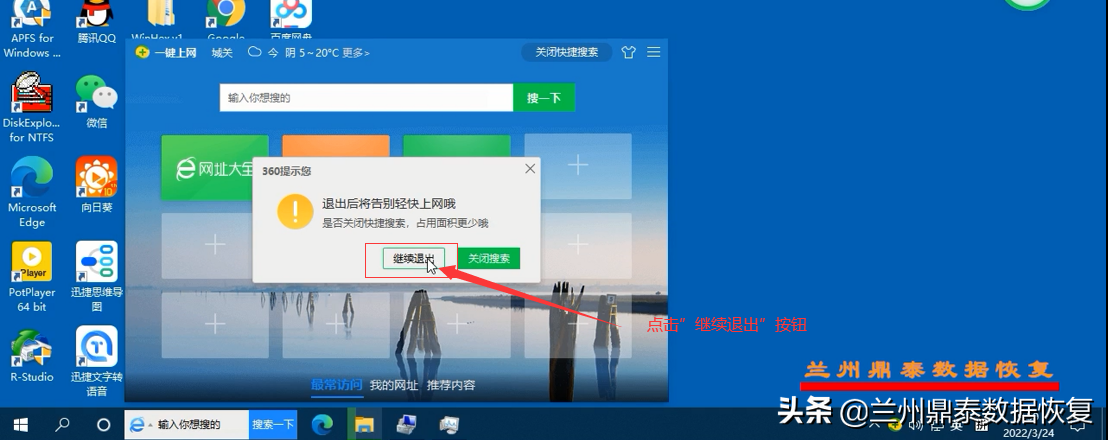Image resolution: width=1108 pixels, height=440 pixels.
Task: Open 迅捷思维导图 desktop icon
Action: pyautogui.click(x=97, y=277)
